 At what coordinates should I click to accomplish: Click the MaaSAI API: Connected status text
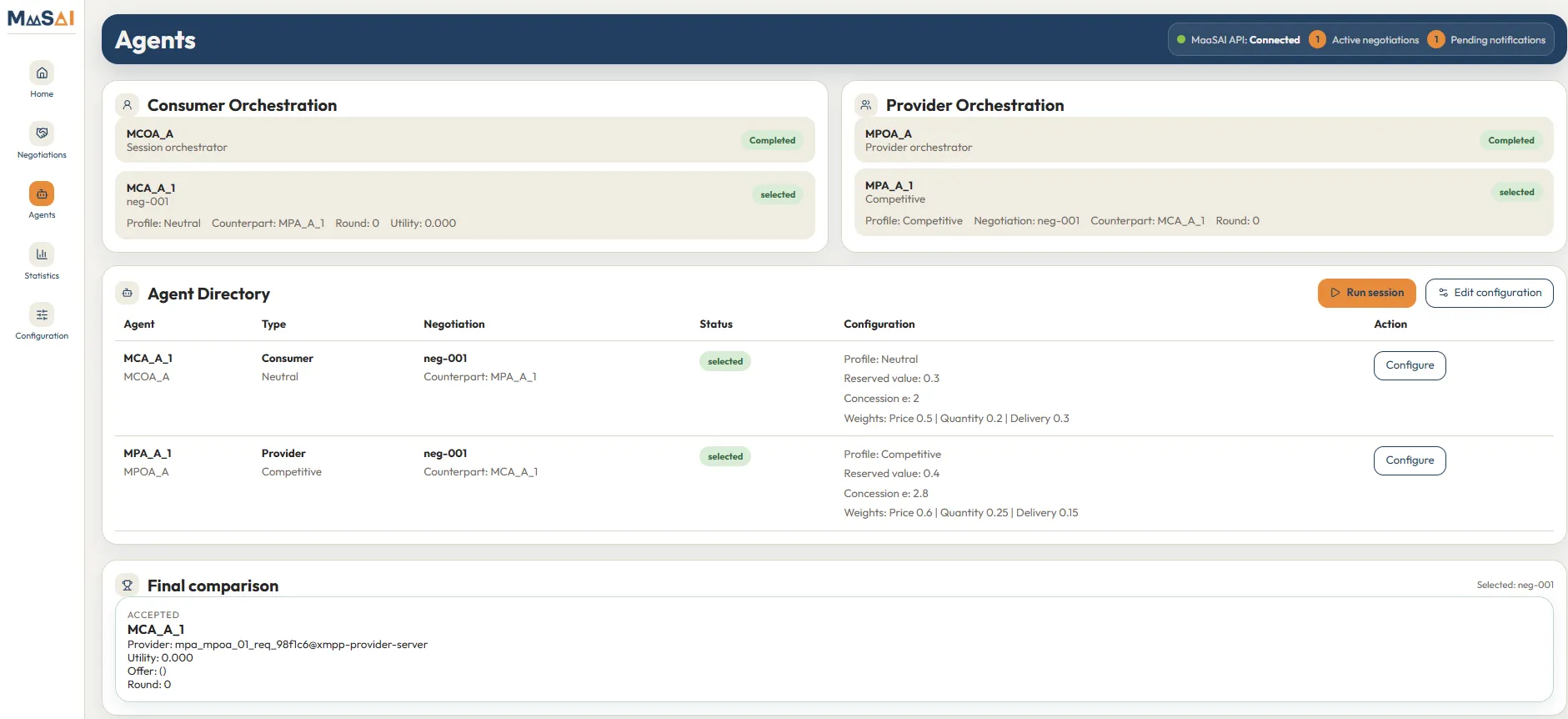1245,40
